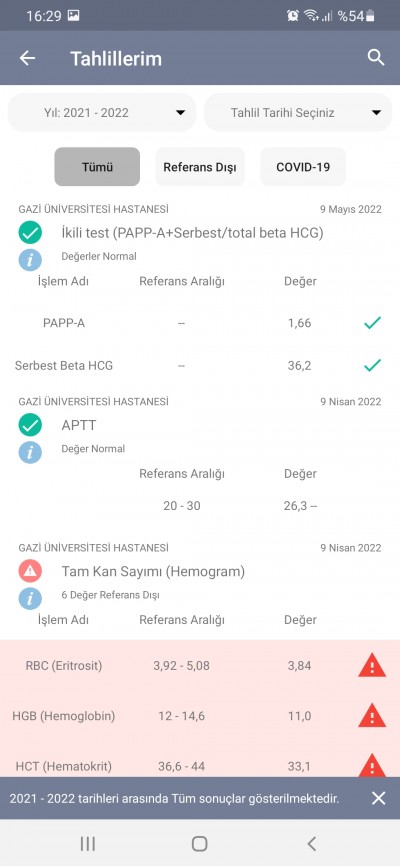Tap the pink alert icon for Hemogram
The width and height of the screenshot is (400, 866).
tap(30, 571)
